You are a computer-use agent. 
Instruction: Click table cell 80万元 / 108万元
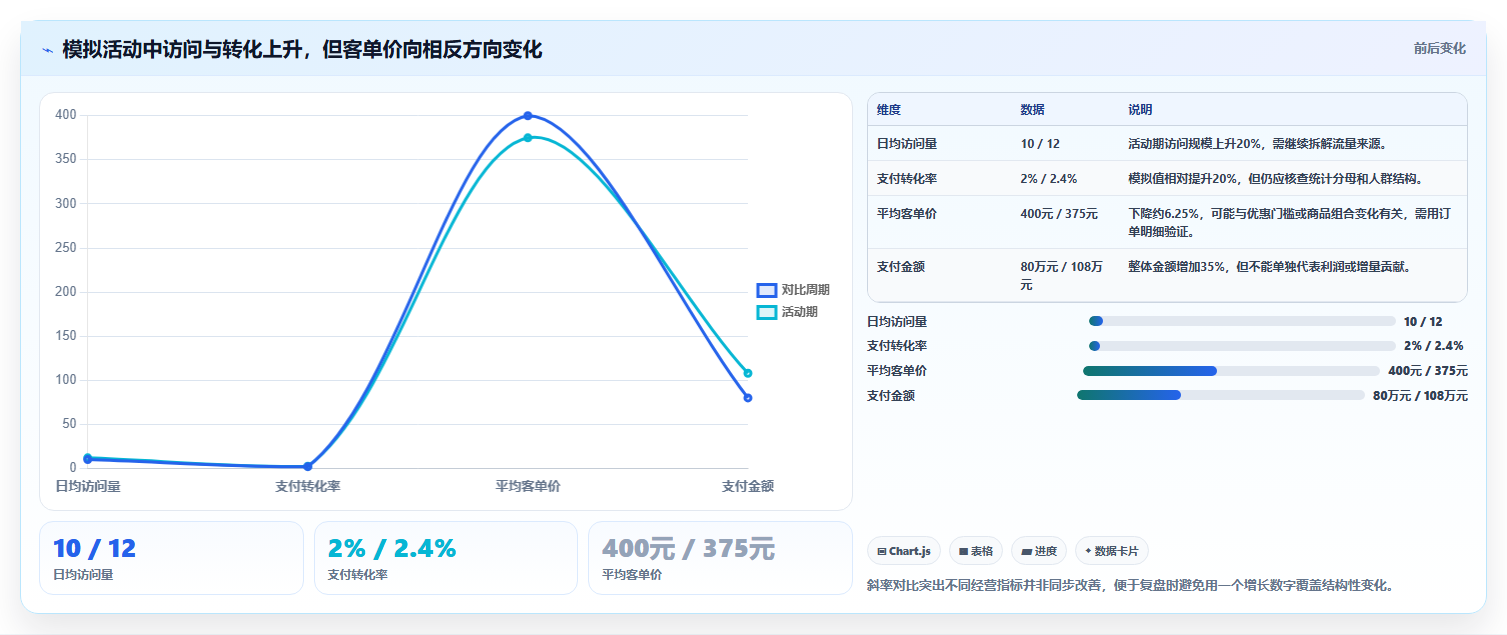tap(1064, 276)
